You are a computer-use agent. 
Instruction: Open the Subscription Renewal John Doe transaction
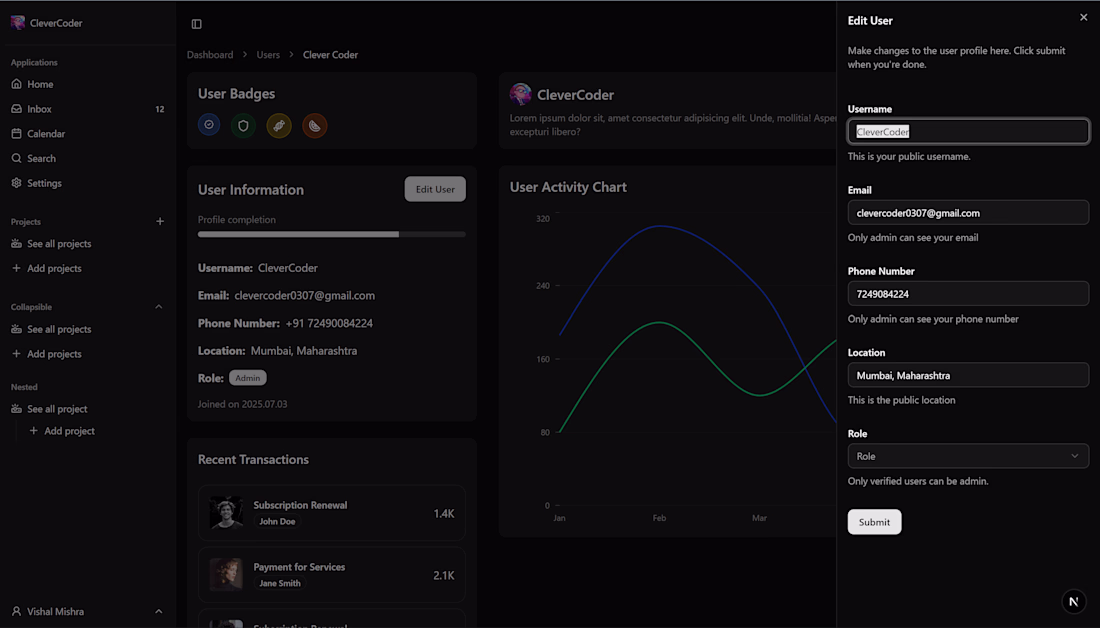(x=332, y=513)
